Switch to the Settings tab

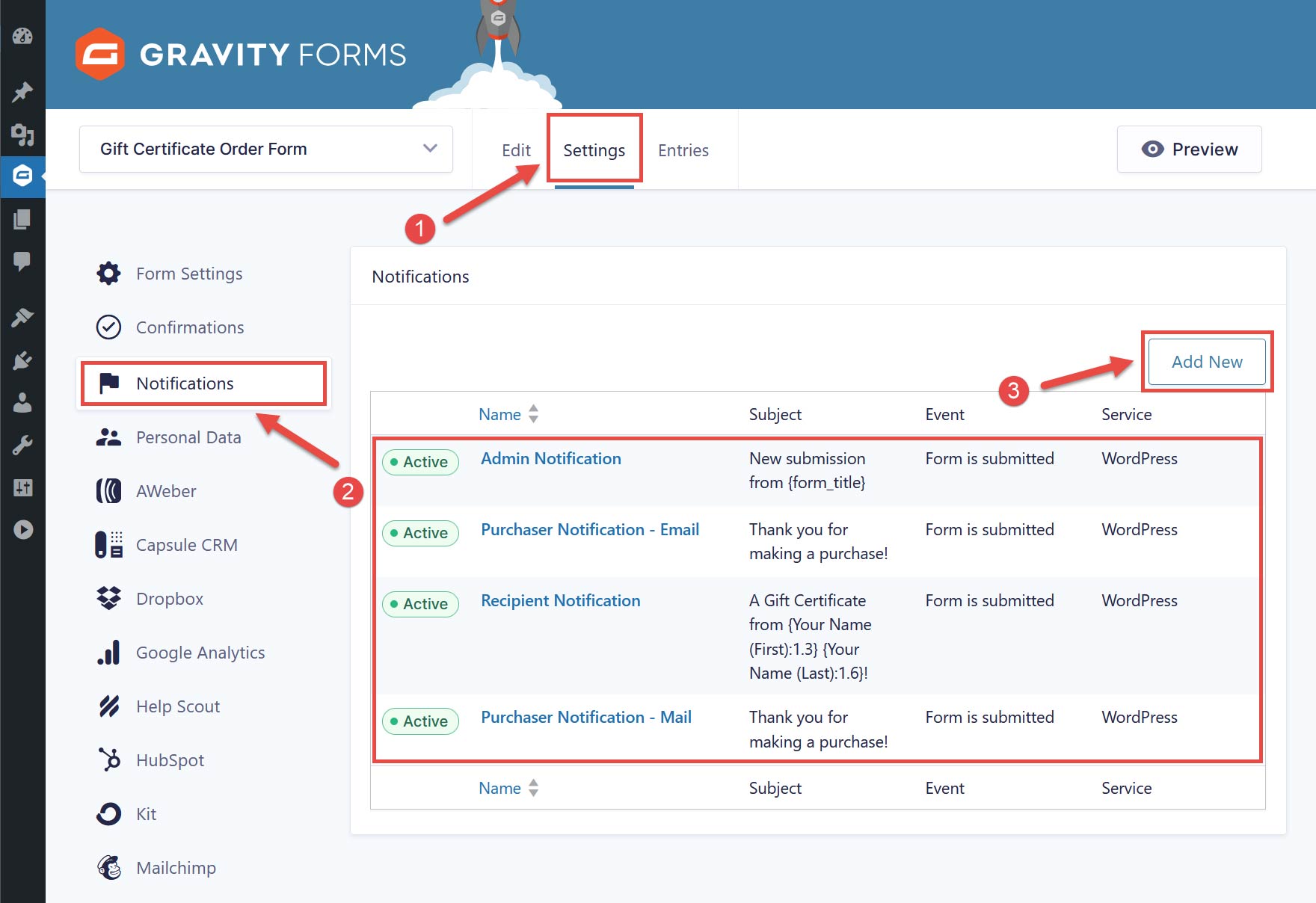coord(594,150)
